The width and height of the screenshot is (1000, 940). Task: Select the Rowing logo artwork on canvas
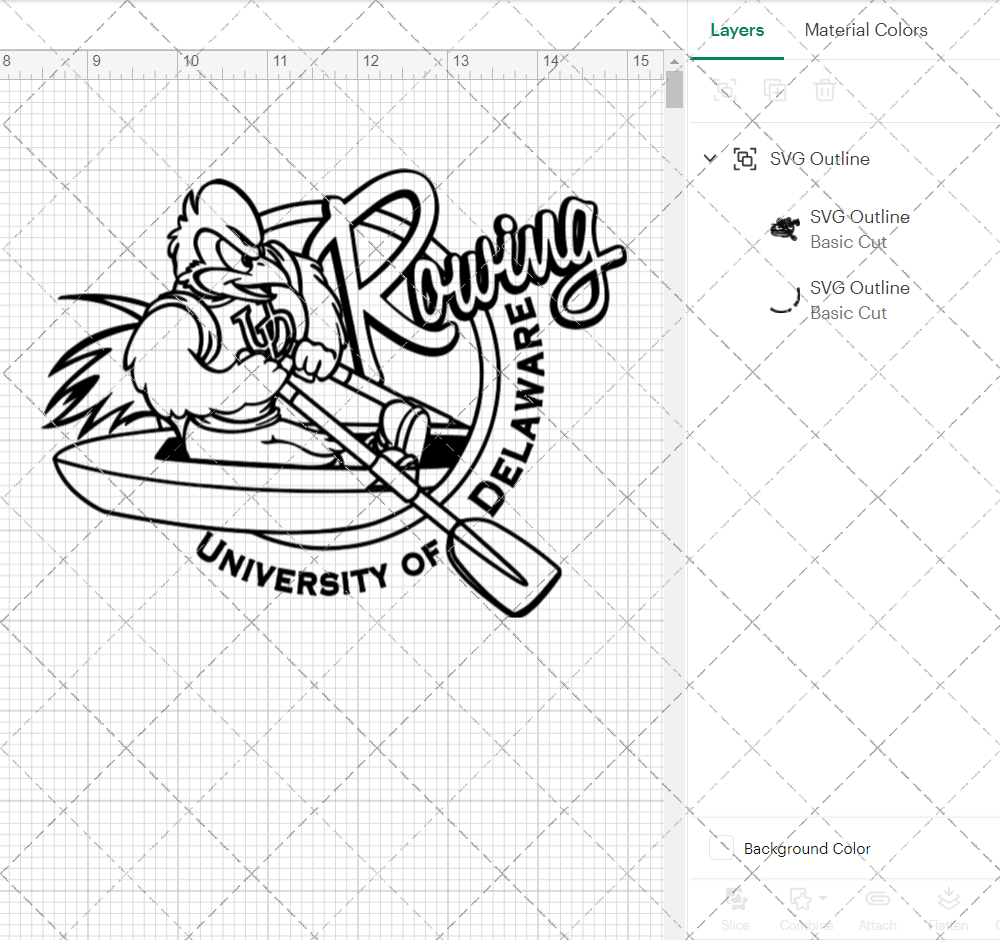[x=335, y=393]
